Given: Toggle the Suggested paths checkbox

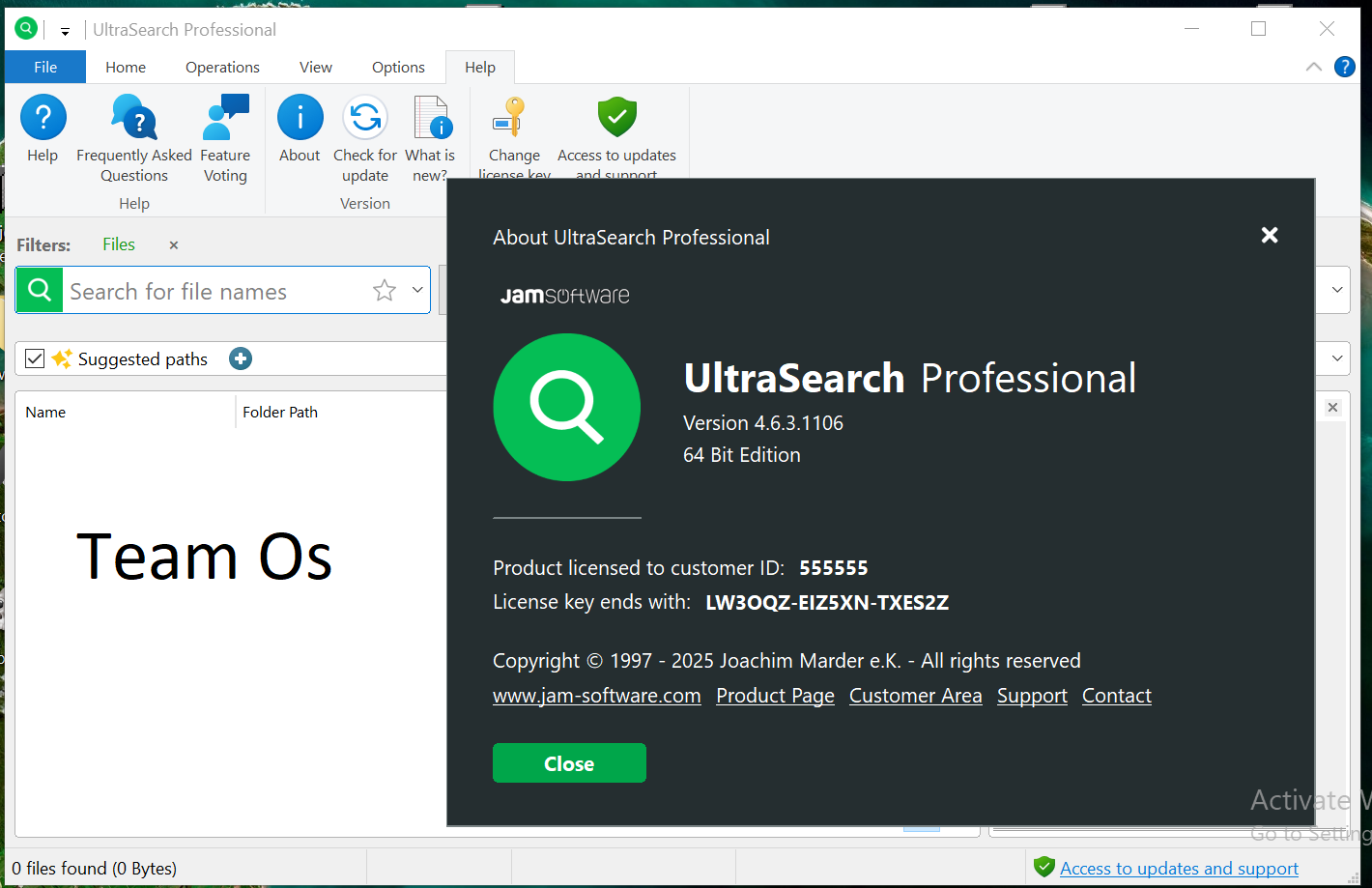Looking at the screenshot, I should point(35,358).
